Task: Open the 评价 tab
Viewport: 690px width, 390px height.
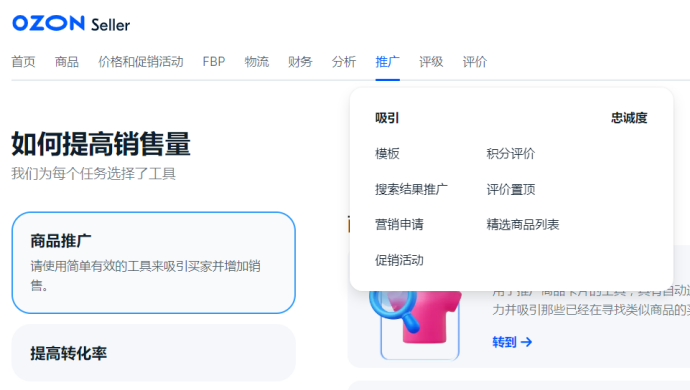Action: click(474, 62)
